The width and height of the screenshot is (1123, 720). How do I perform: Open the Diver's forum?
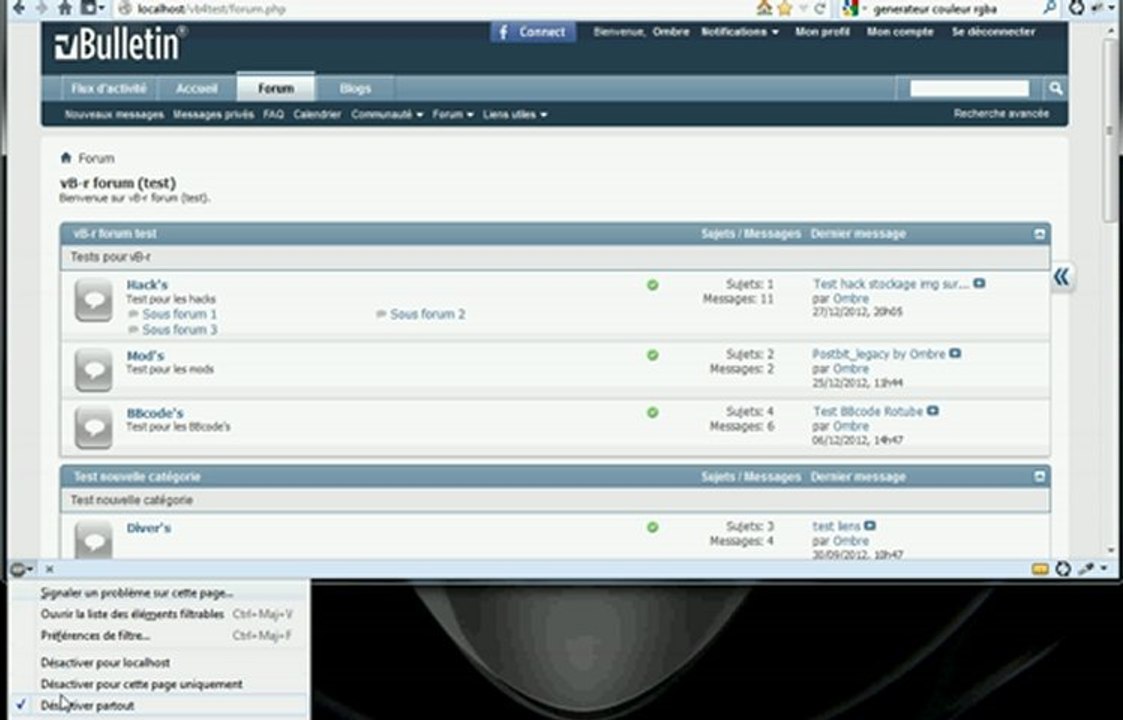click(148, 528)
